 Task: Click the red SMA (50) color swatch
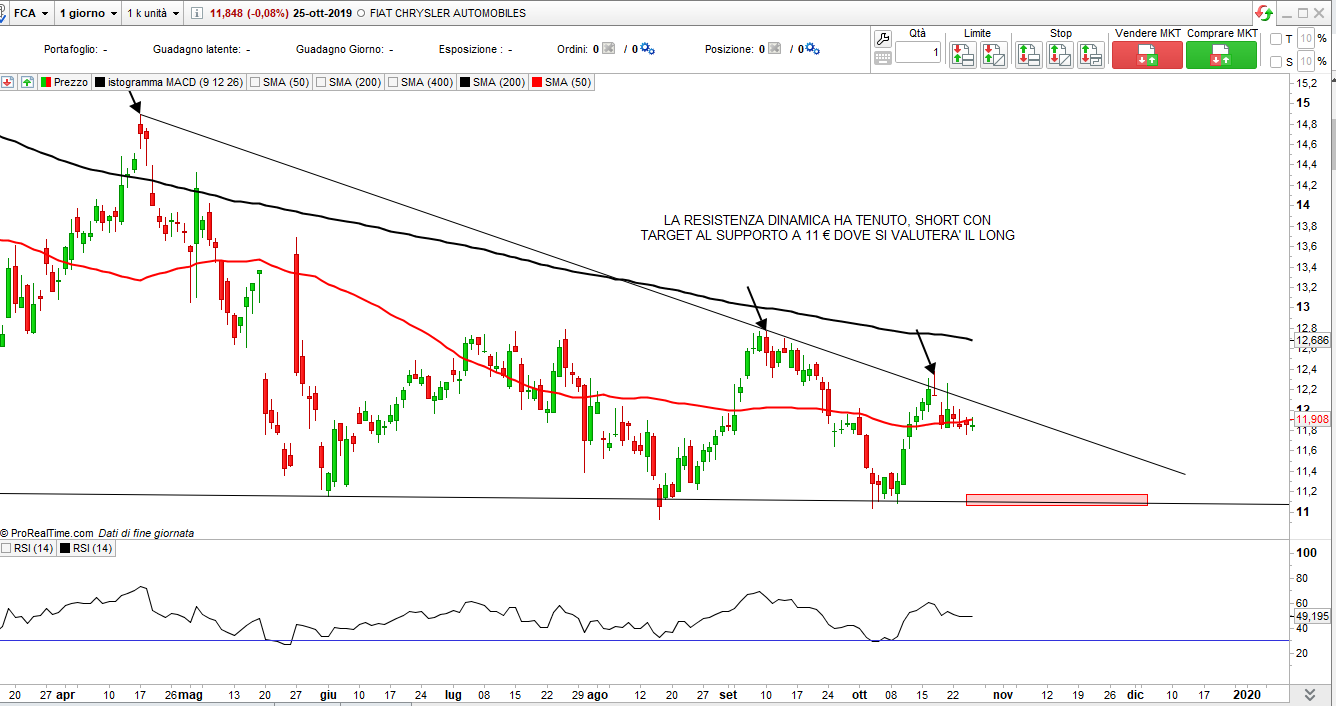[x=537, y=82]
